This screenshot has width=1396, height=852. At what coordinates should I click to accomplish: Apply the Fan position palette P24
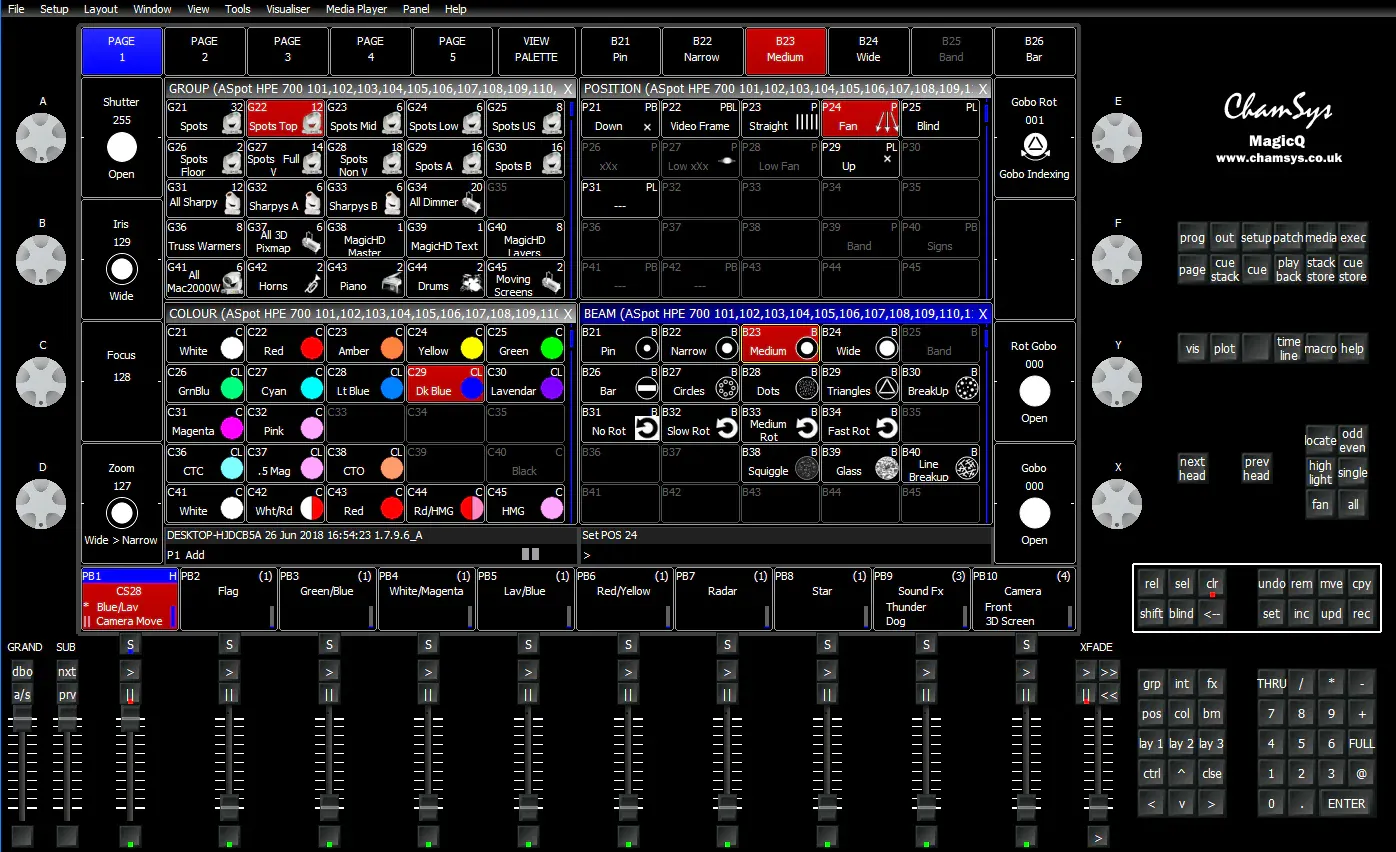click(860, 118)
